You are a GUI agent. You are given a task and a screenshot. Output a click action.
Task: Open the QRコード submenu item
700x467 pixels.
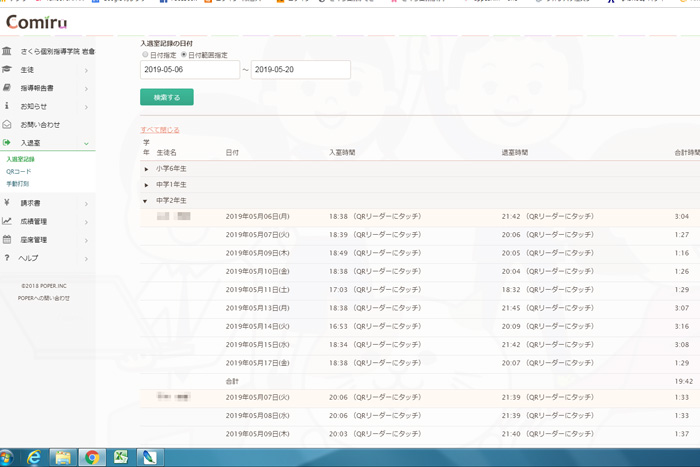19,172
